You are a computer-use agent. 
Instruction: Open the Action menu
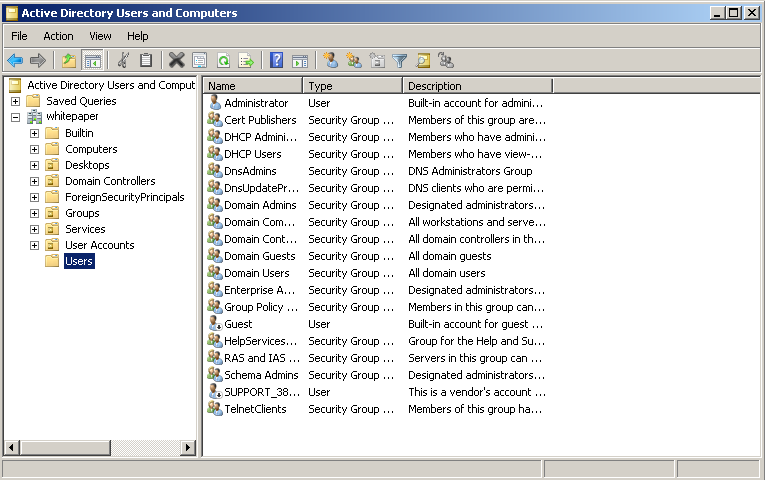58,36
